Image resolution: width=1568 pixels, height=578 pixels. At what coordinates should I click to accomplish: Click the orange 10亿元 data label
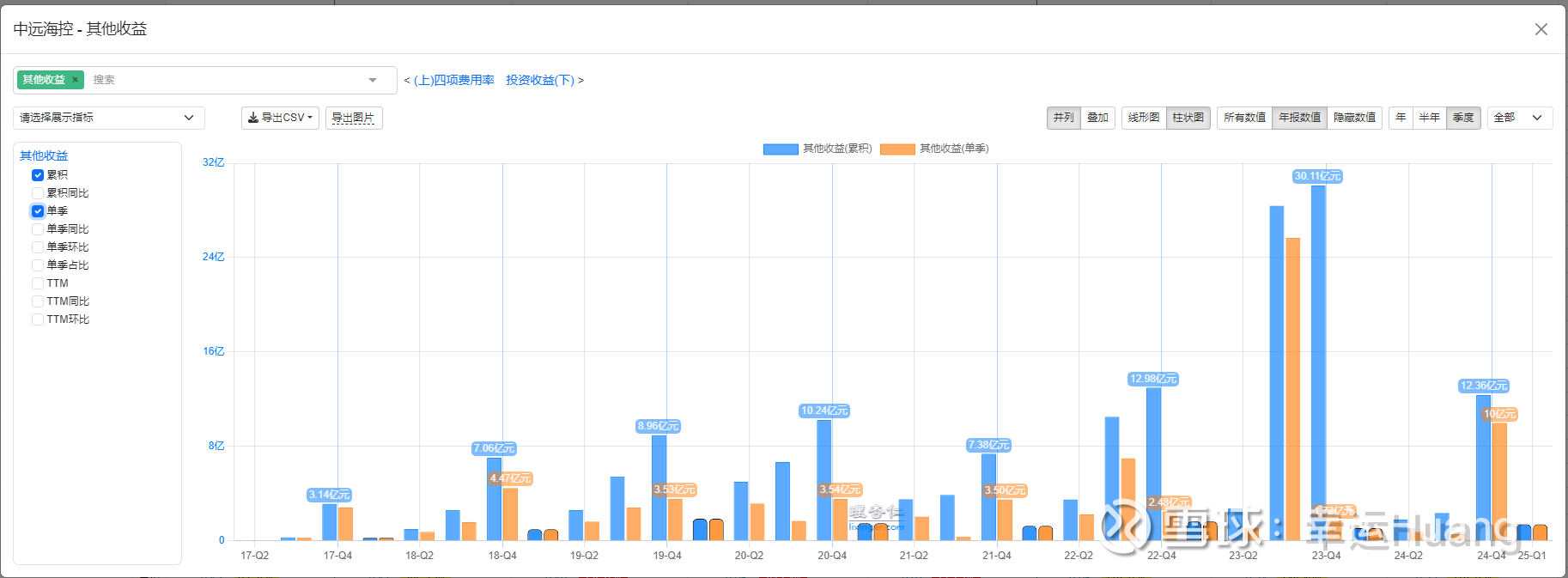(x=1500, y=414)
